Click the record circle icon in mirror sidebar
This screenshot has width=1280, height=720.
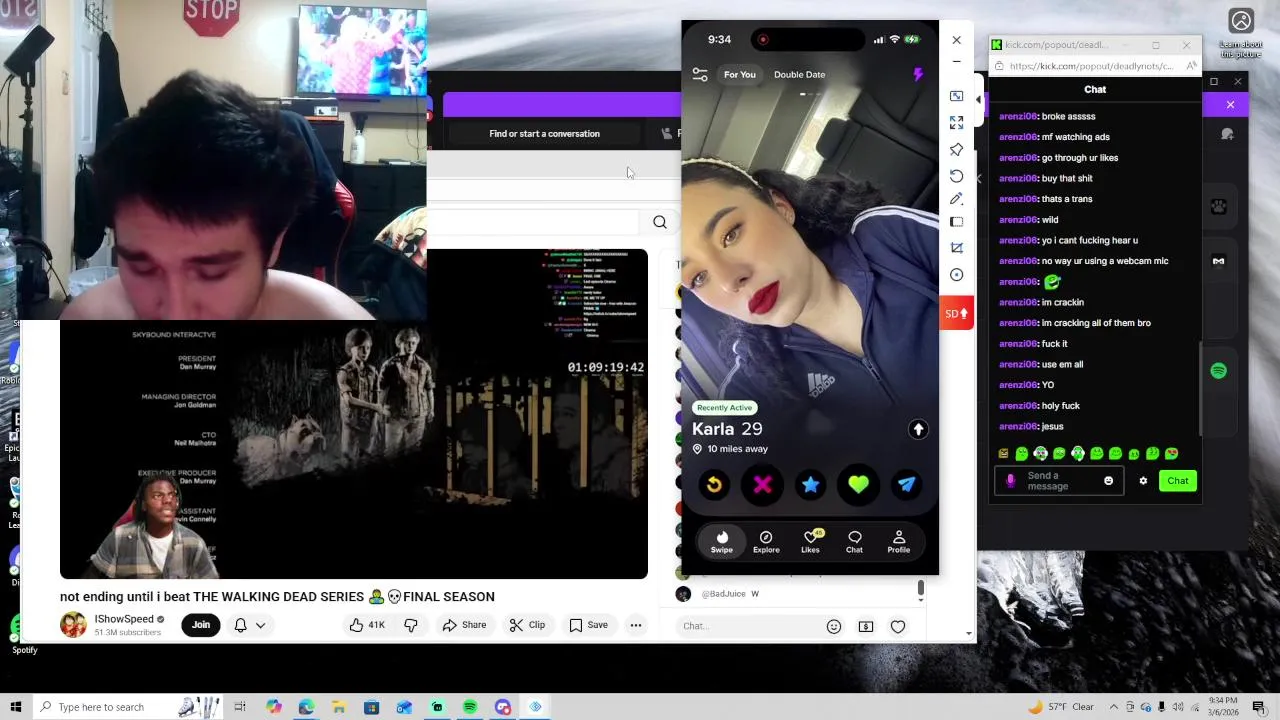click(x=956, y=275)
